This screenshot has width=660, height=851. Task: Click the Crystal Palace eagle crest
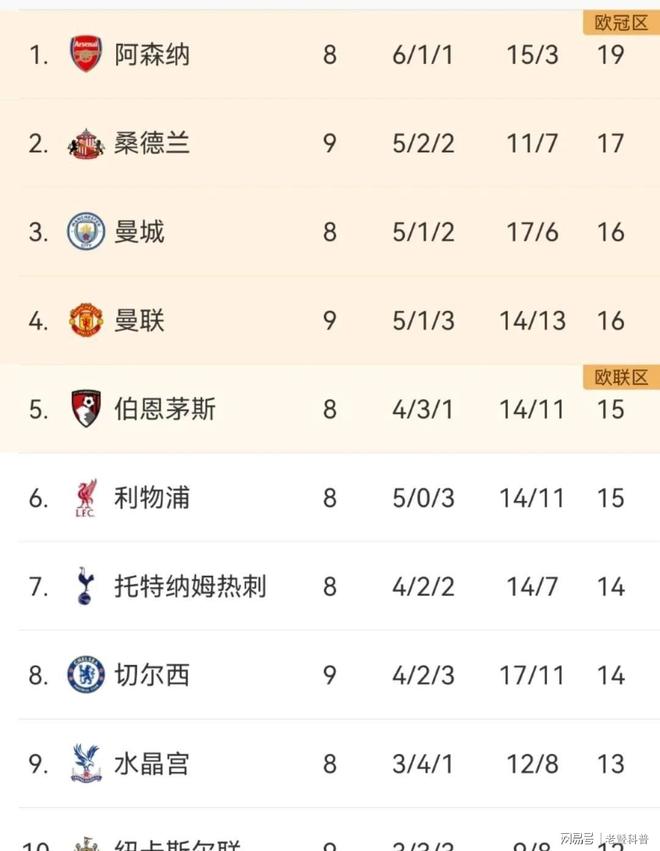(86, 763)
